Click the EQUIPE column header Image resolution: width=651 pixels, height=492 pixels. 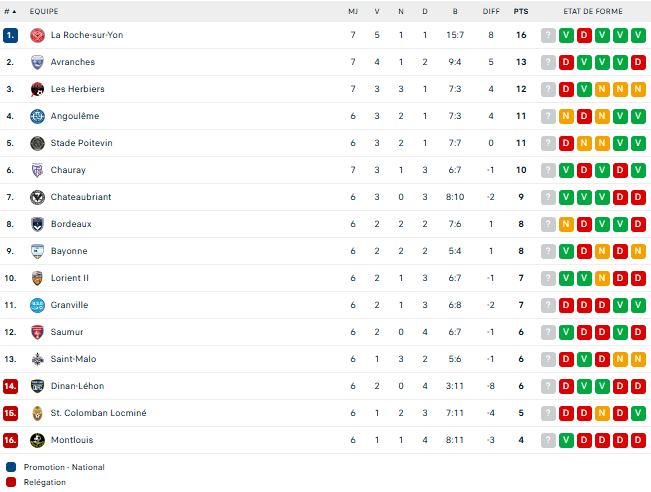pyautogui.click(x=44, y=11)
